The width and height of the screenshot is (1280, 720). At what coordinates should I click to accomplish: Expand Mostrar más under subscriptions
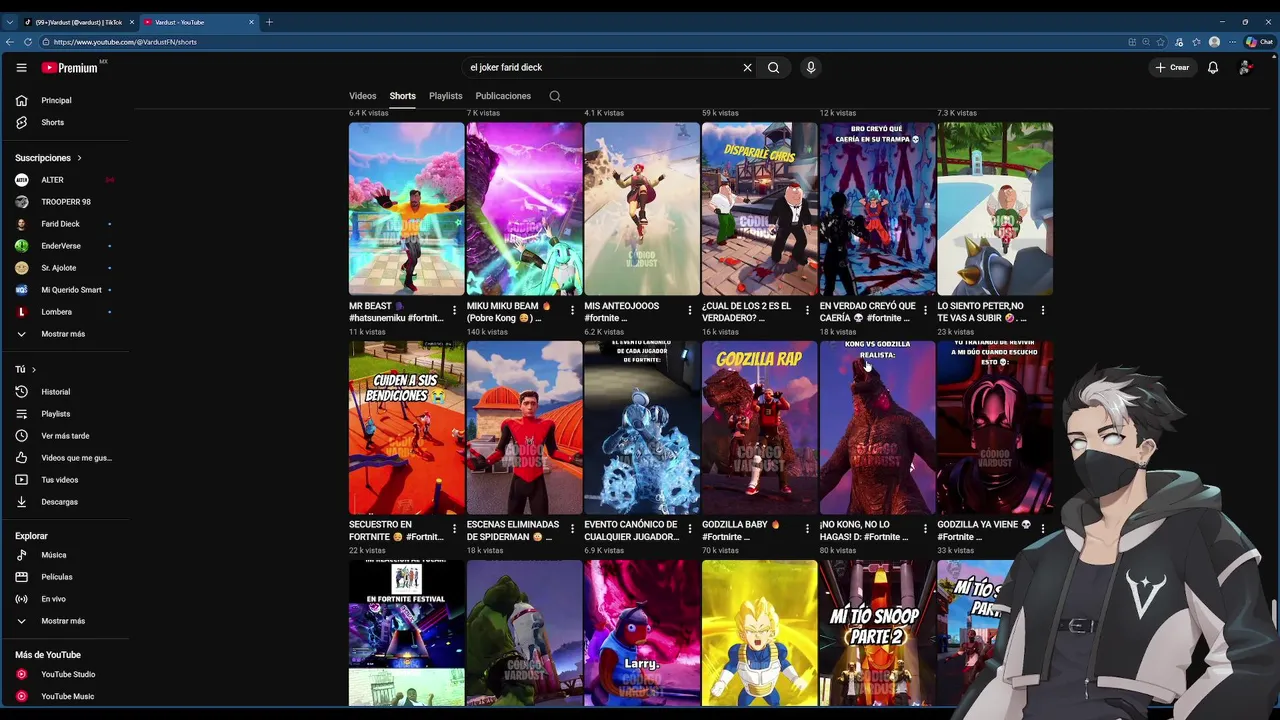pyautogui.click(x=64, y=334)
